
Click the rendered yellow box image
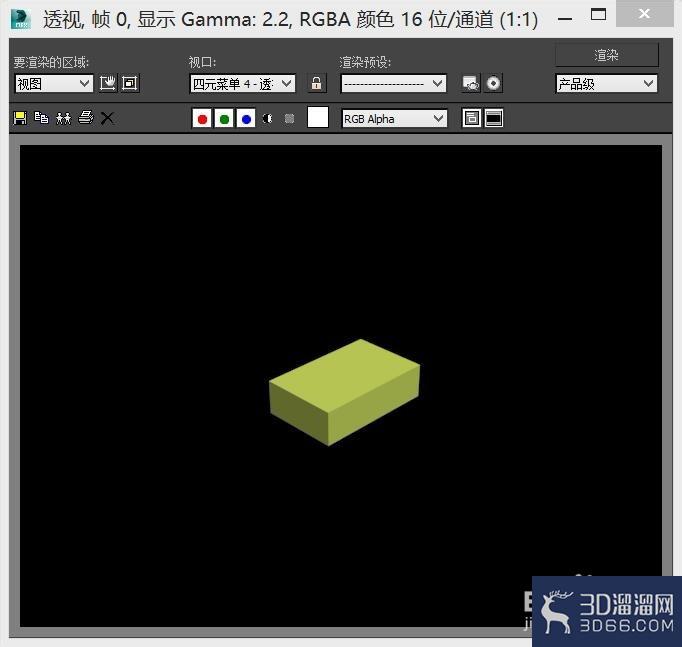point(344,392)
